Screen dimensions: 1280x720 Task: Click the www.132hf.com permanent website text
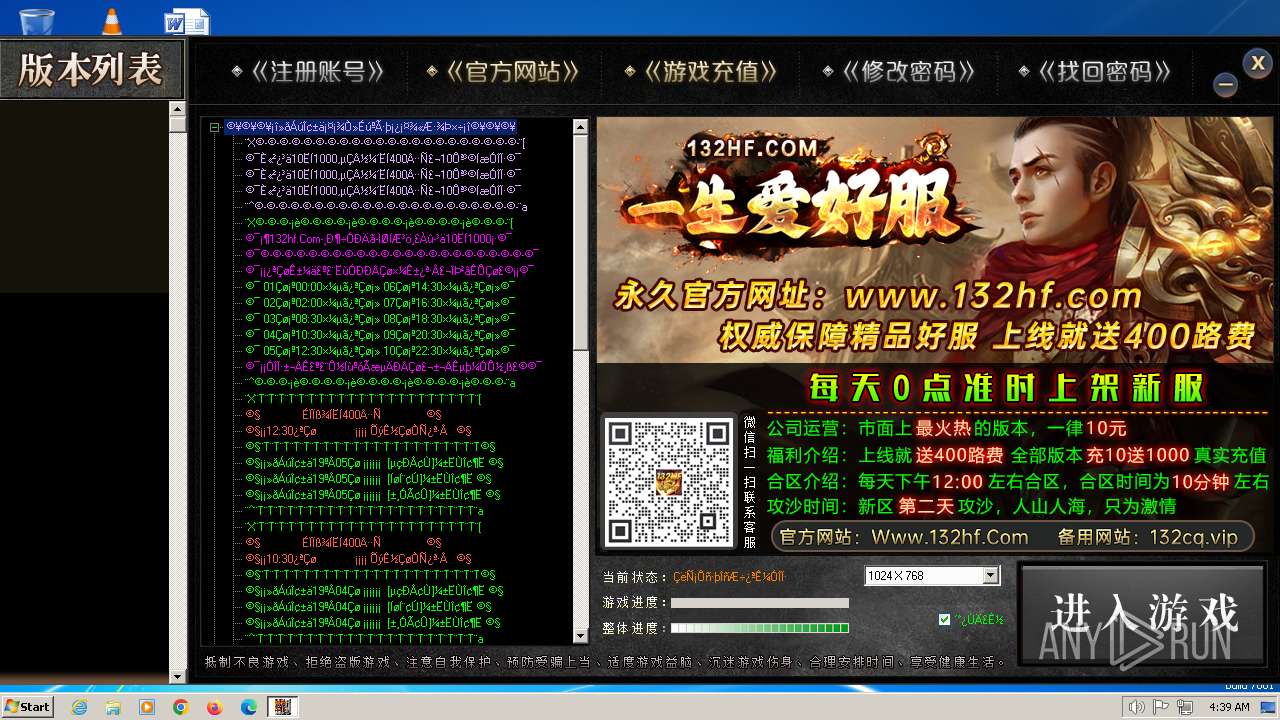[x=993, y=296]
